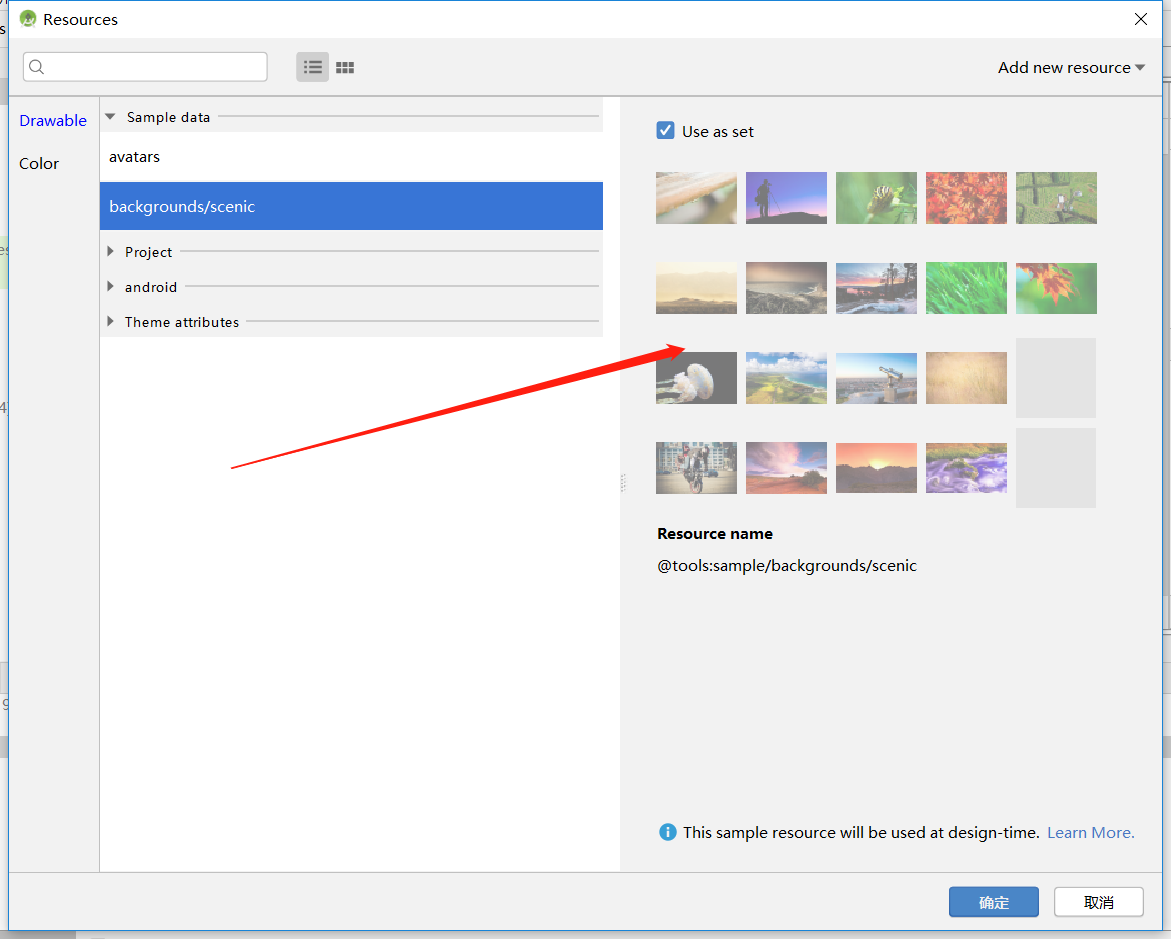This screenshot has height=939, width=1171.
Task: Select the hazy golden dunes thumbnail
Action: tap(696, 288)
